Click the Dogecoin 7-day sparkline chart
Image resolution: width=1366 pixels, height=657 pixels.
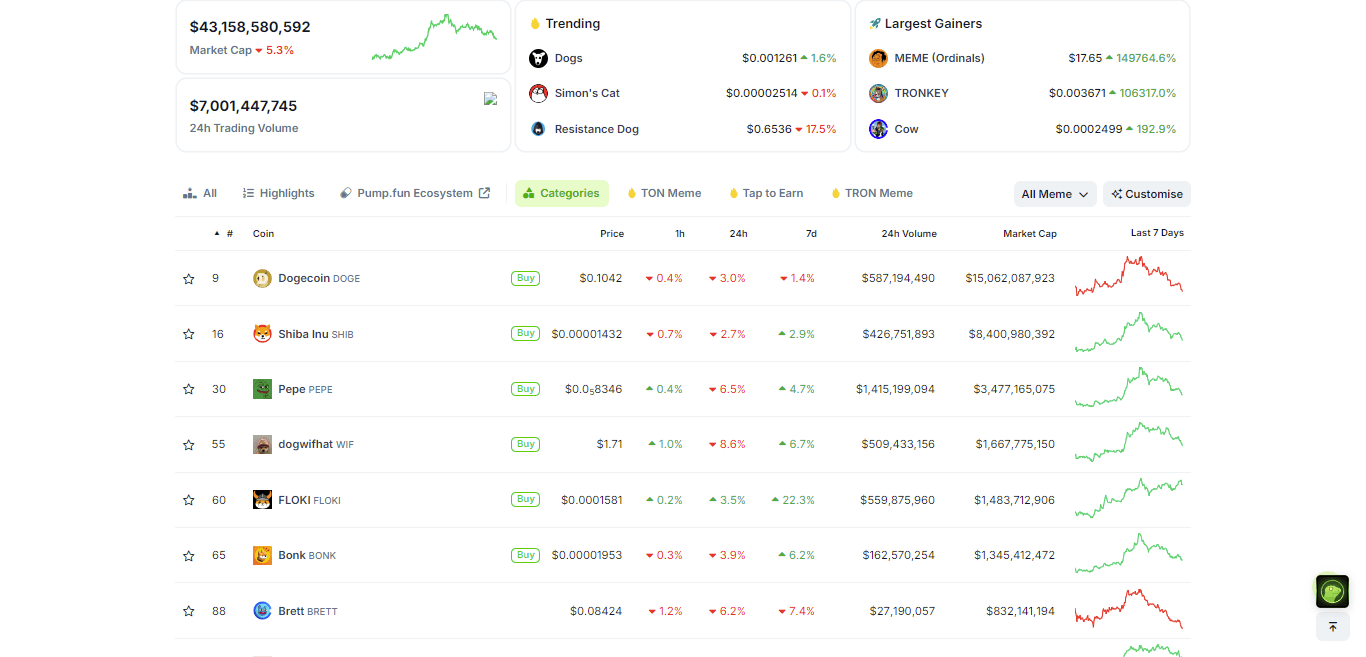(1129, 276)
